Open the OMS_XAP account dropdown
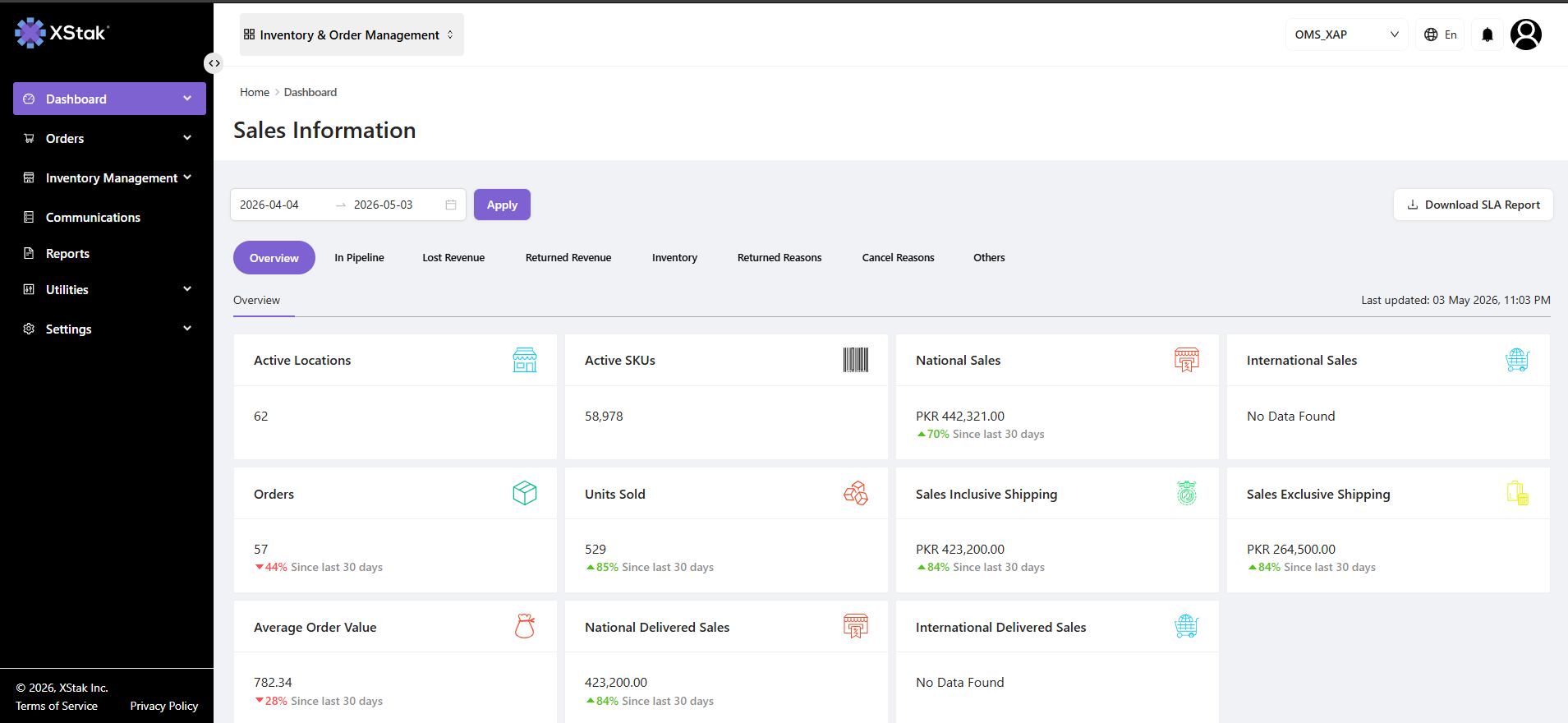This screenshot has height=723, width=1568. click(x=1346, y=35)
